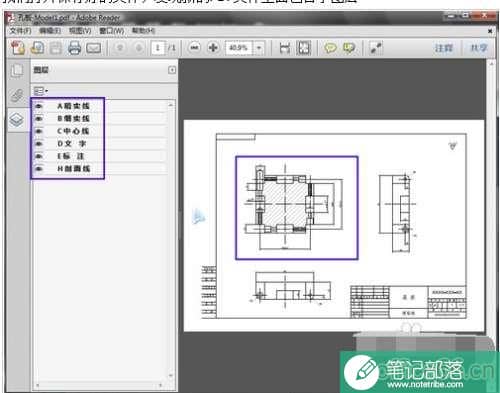This screenshot has width=500, height=393.
Task: Click layers list scroll down arrow
Action: 171,376
